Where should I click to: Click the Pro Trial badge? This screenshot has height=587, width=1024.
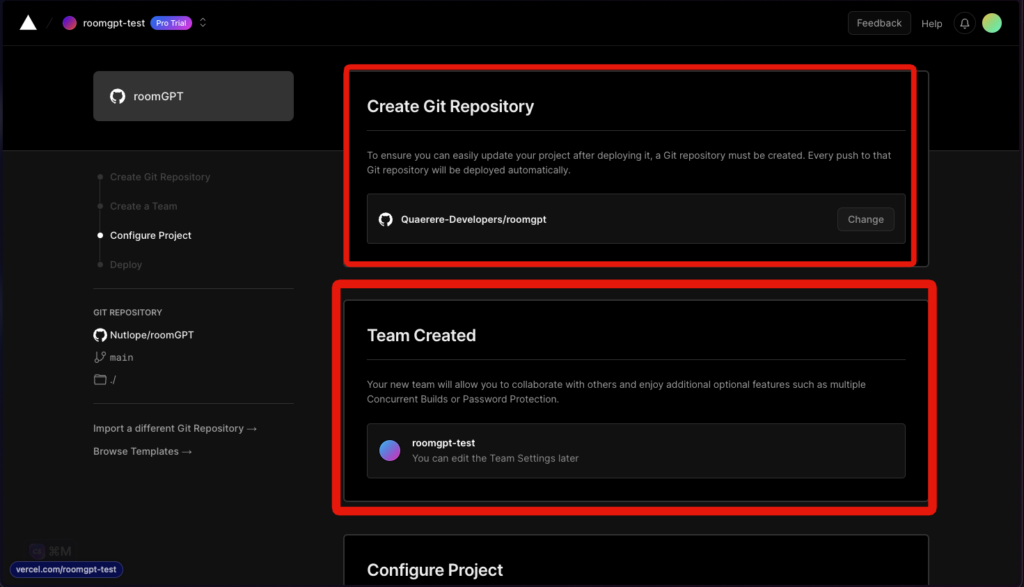(x=171, y=23)
